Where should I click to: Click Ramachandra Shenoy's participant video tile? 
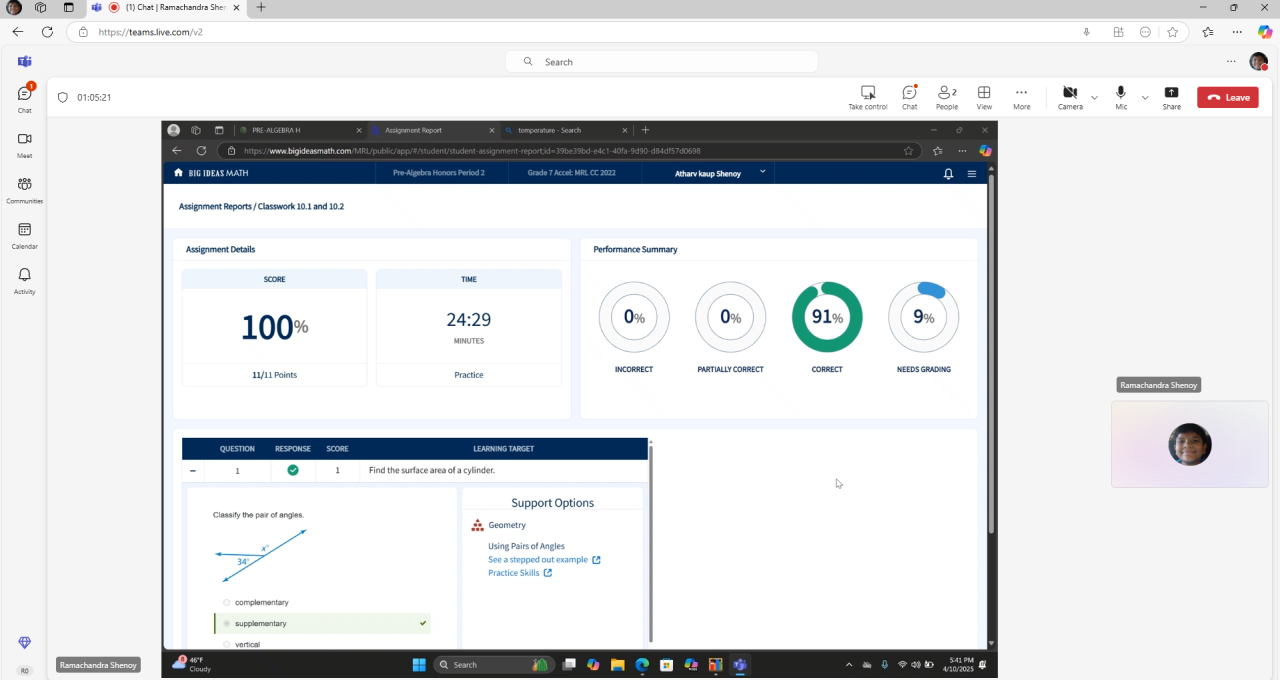point(1189,444)
